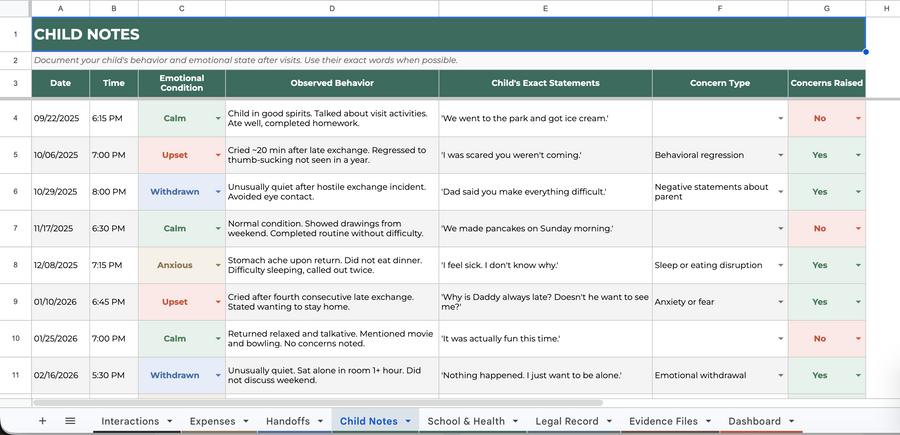Open Calm dropdown in 01/25/2026 row
This screenshot has width=900, height=435.
(218, 339)
